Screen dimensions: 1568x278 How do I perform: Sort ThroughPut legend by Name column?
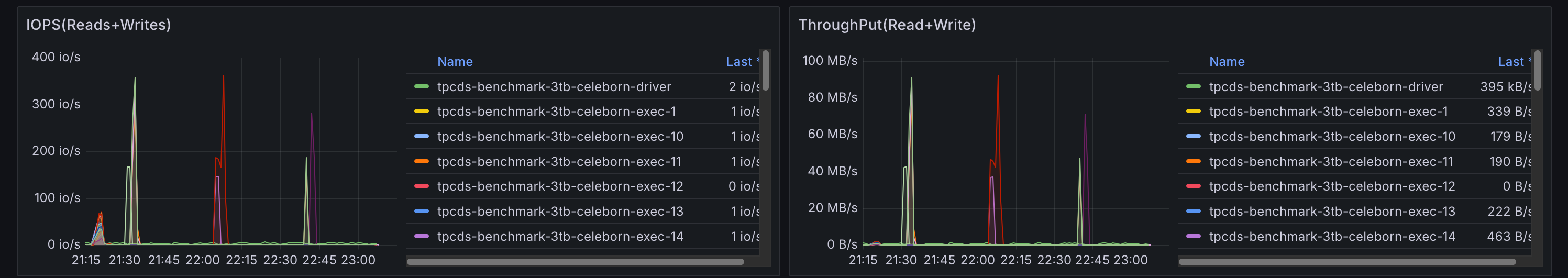click(x=1227, y=62)
